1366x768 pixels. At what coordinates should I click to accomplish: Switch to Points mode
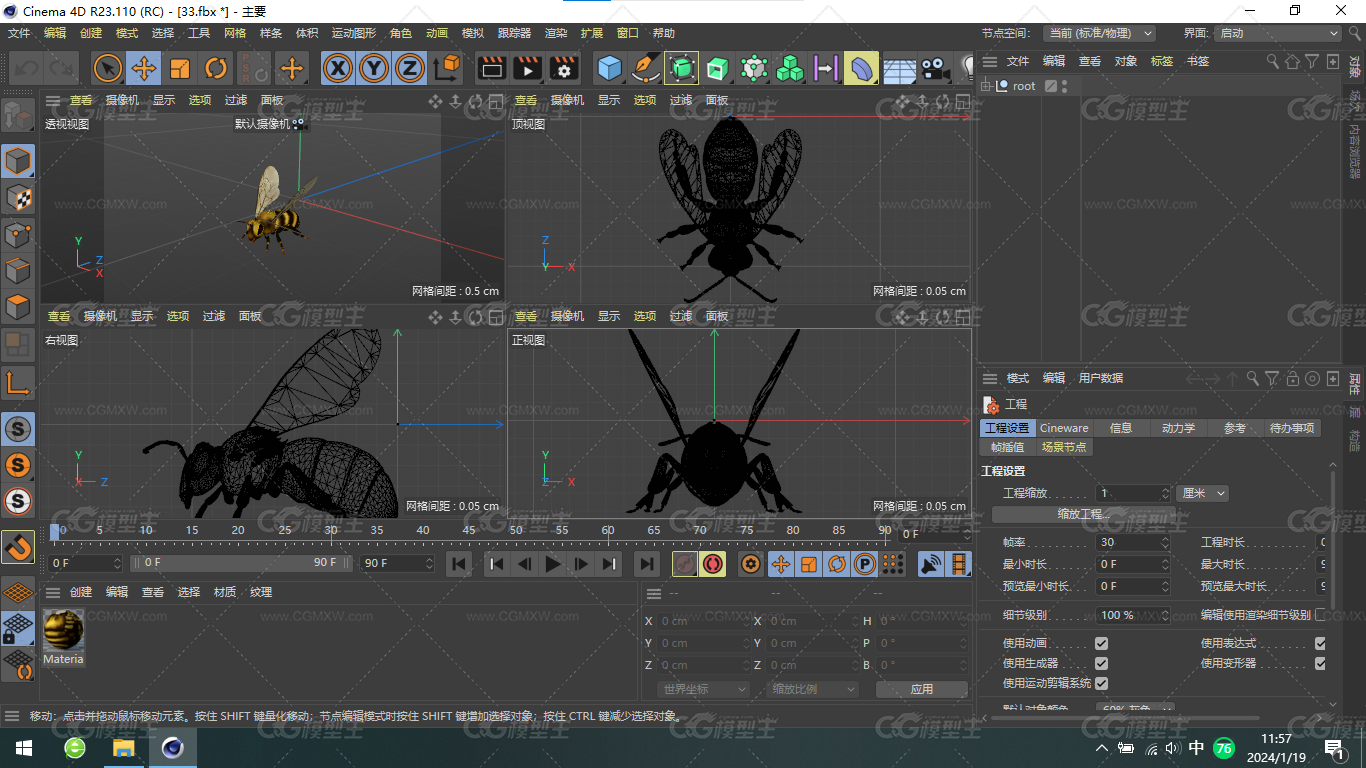pos(18,234)
